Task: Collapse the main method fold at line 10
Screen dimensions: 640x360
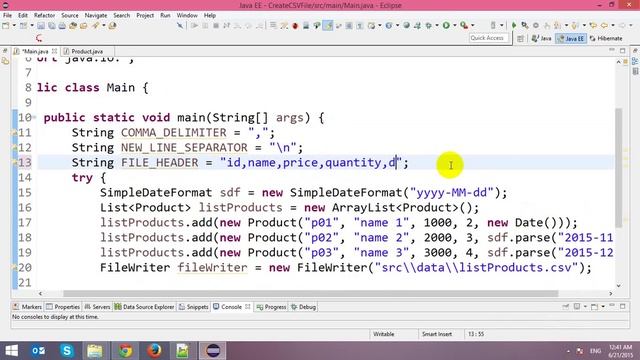Action: click(x=35, y=118)
